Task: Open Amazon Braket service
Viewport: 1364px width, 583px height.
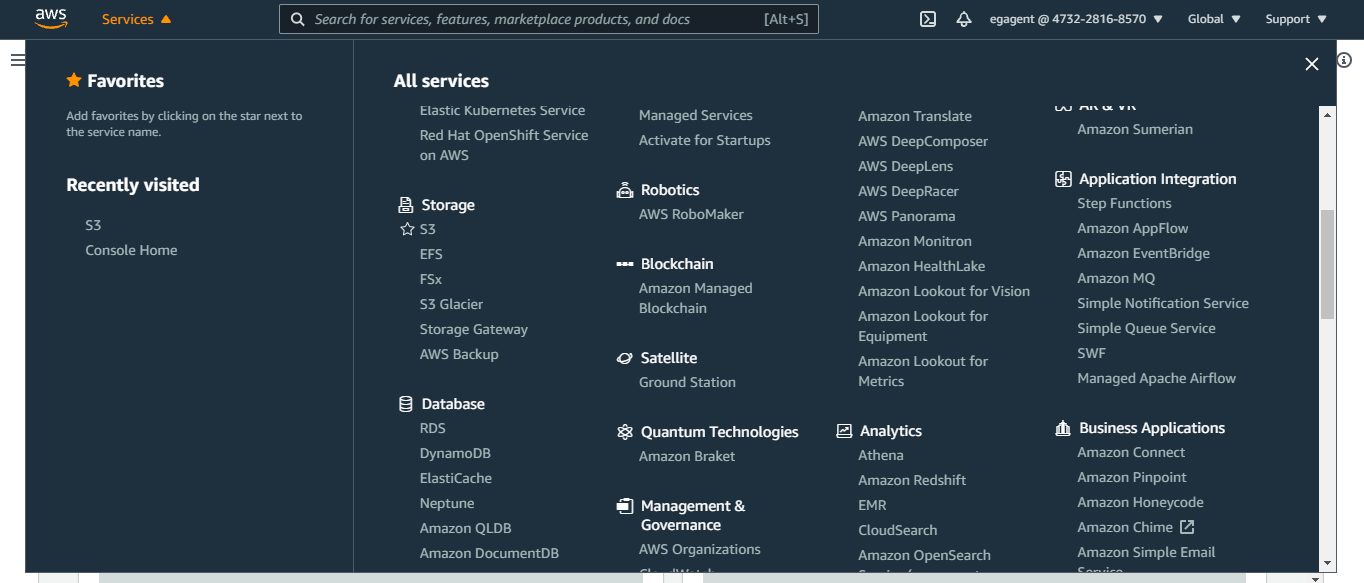Action: point(687,456)
